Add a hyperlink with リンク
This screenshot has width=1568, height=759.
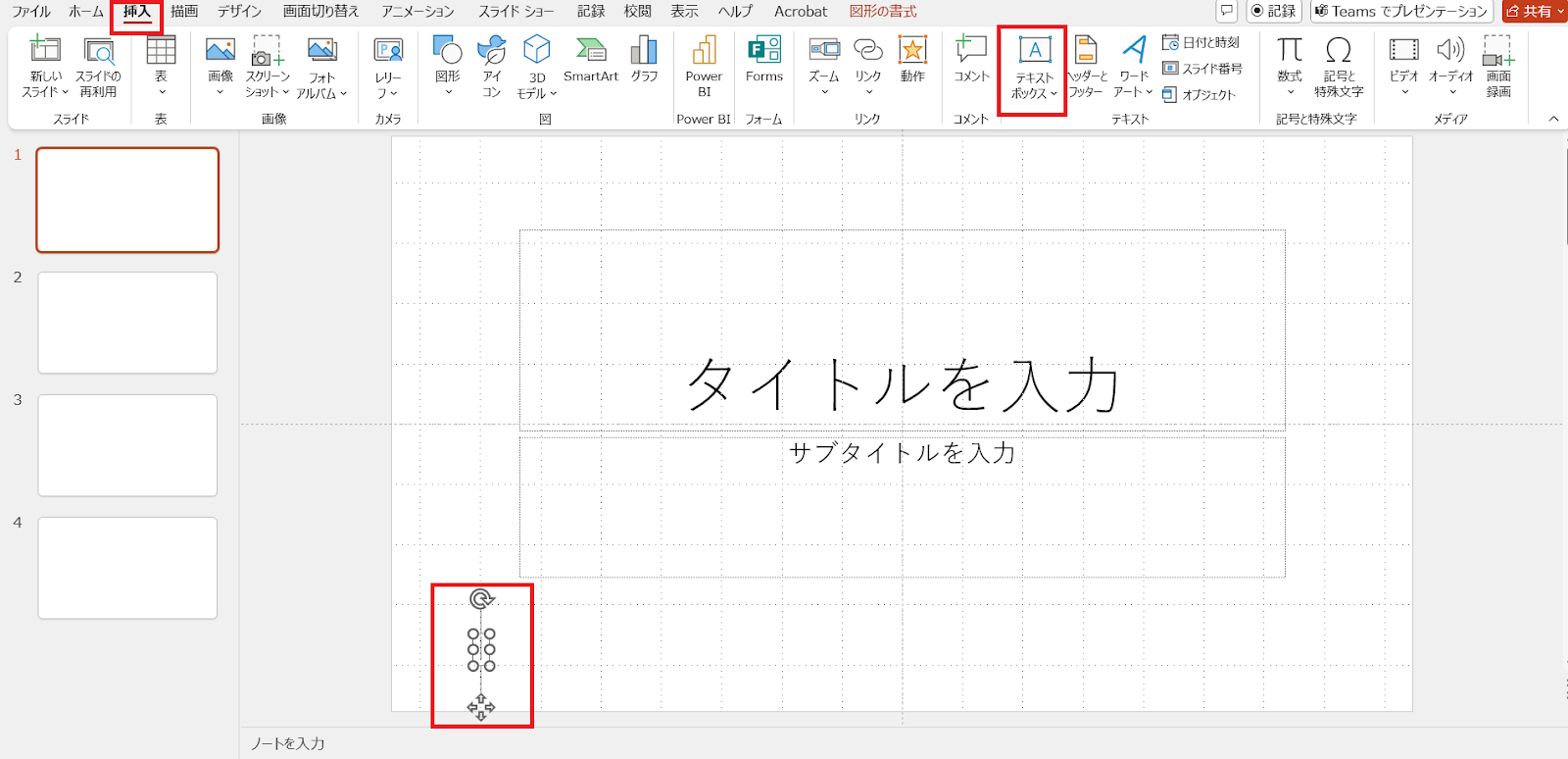click(x=868, y=67)
